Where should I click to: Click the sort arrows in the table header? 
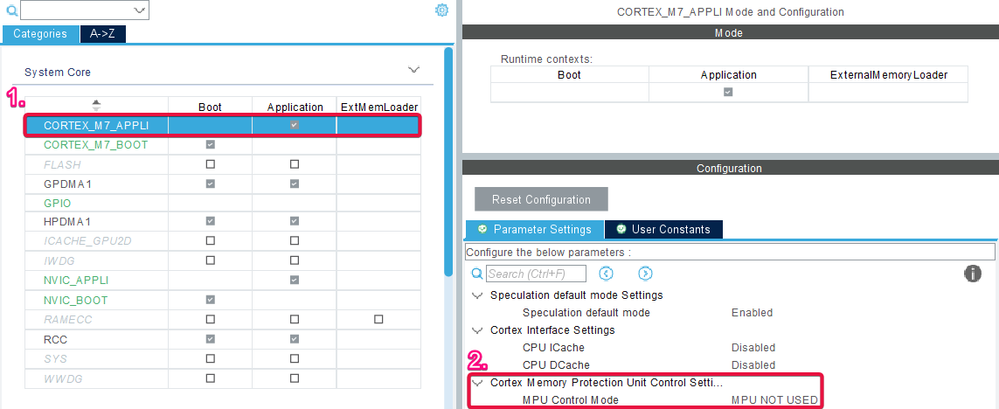pos(96,105)
